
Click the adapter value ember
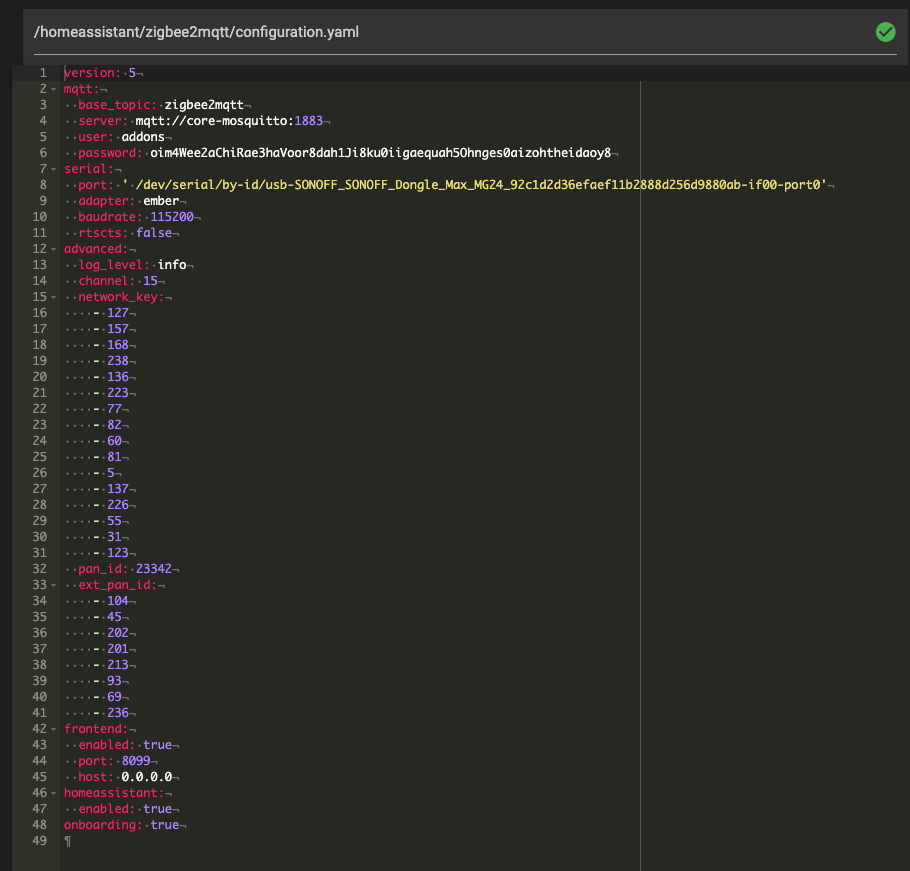click(x=161, y=201)
